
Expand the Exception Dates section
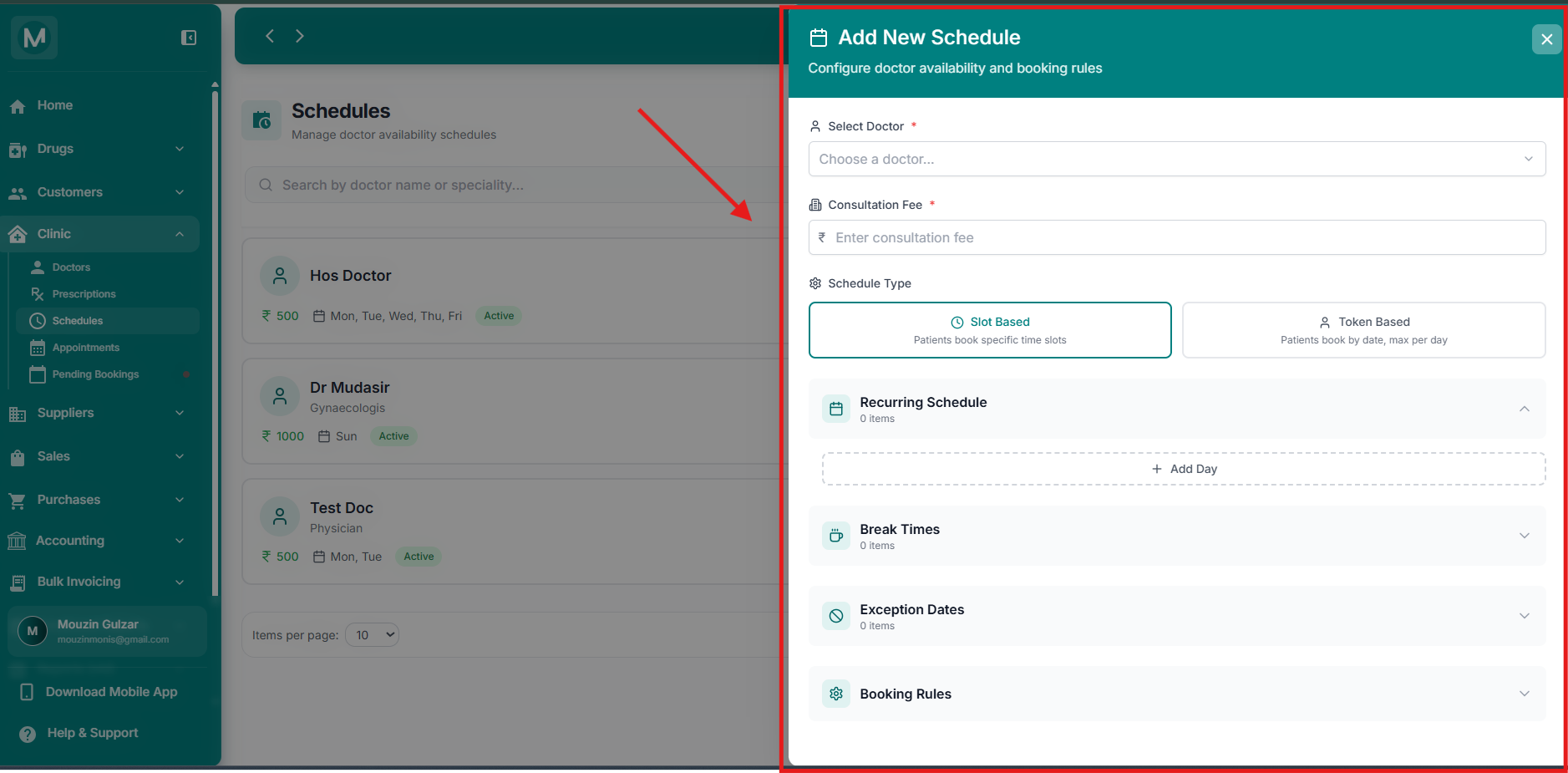[1525, 616]
